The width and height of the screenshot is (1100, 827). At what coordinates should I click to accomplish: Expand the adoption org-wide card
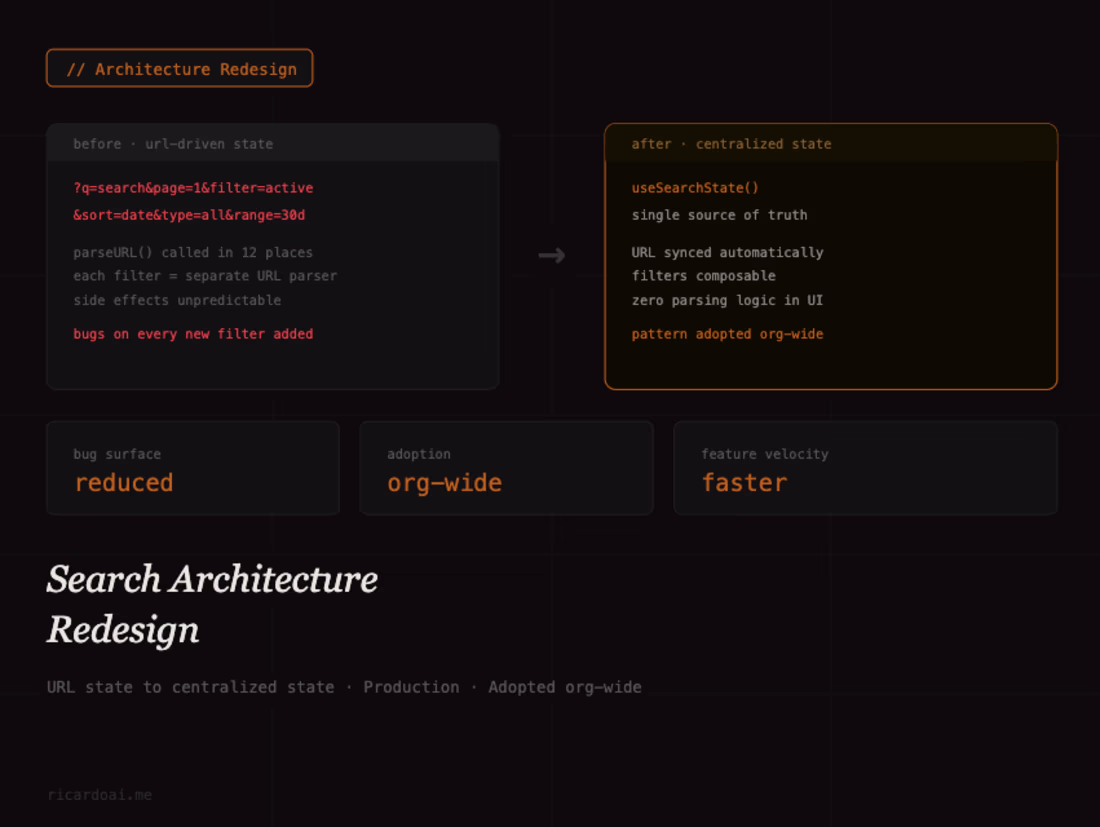click(x=506, y=468)
